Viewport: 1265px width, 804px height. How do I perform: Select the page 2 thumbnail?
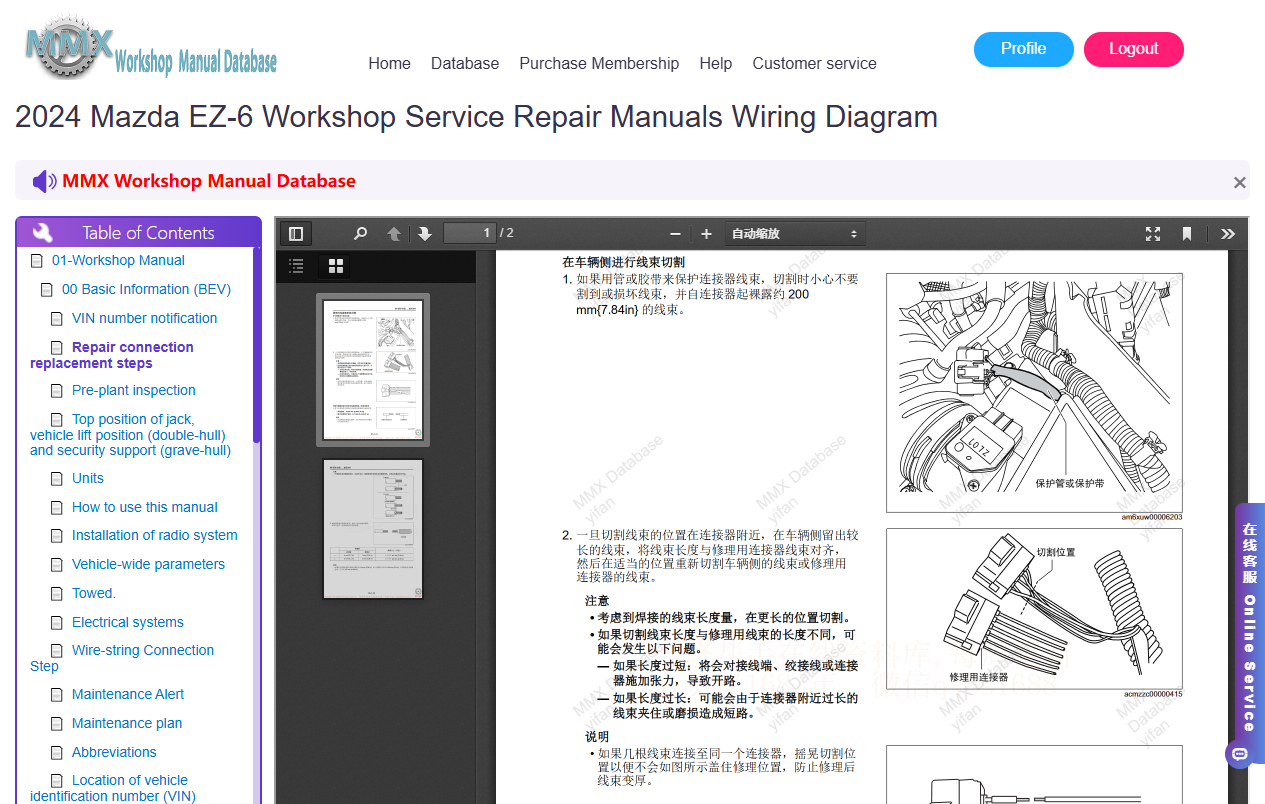(374, 529)
